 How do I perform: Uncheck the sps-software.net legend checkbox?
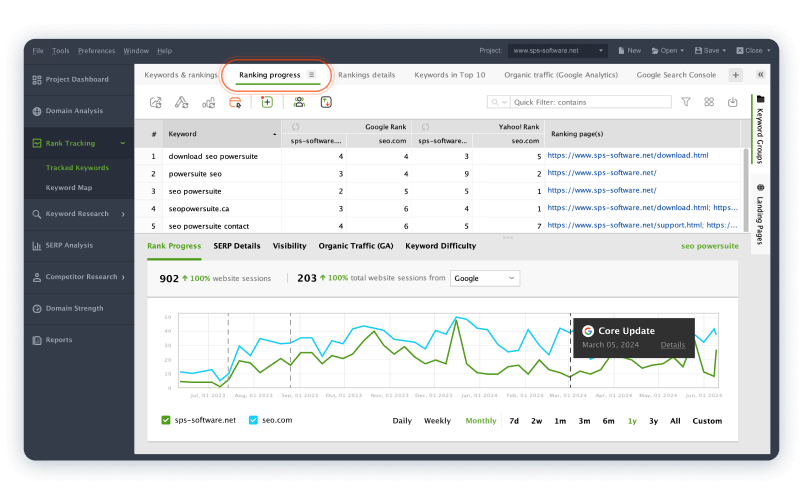tap(166, 420)
